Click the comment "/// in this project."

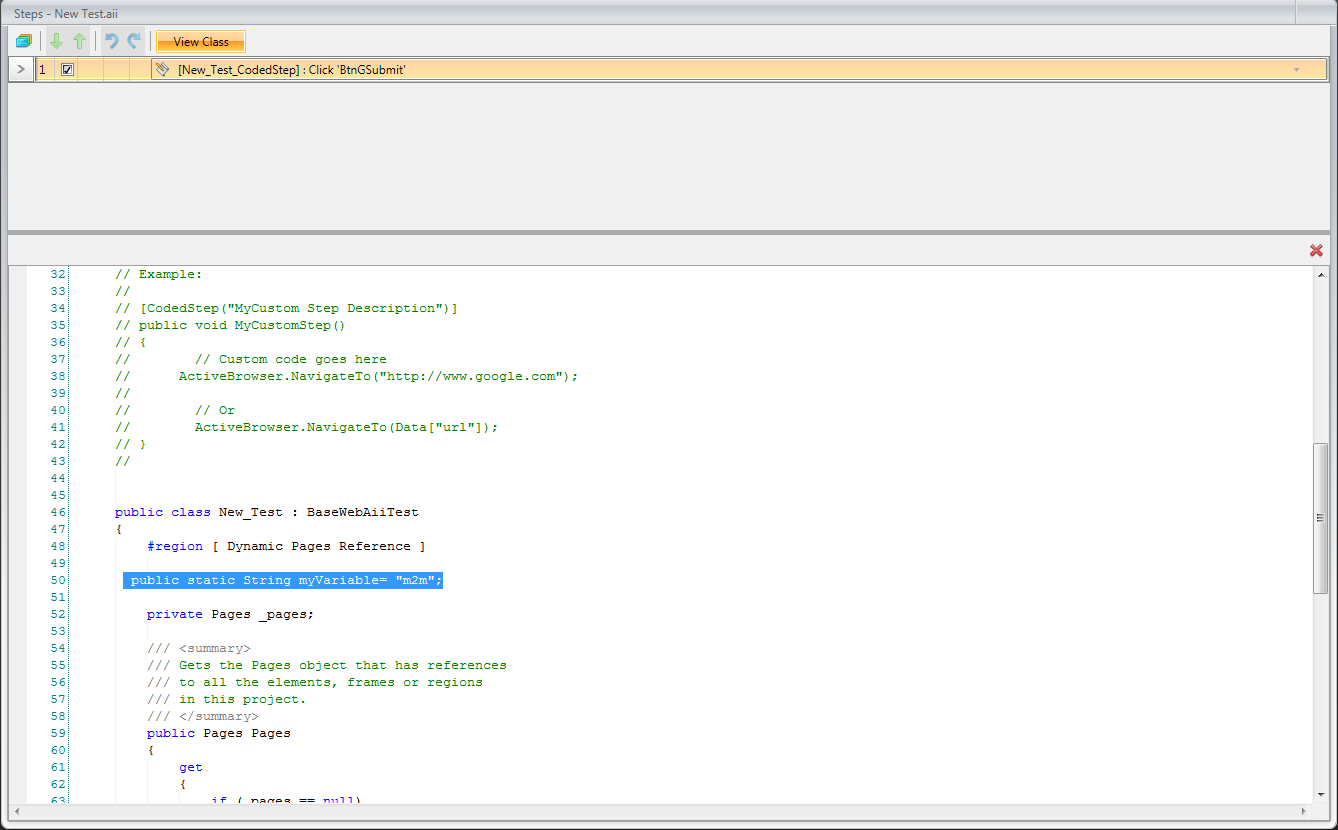point(227,699)
